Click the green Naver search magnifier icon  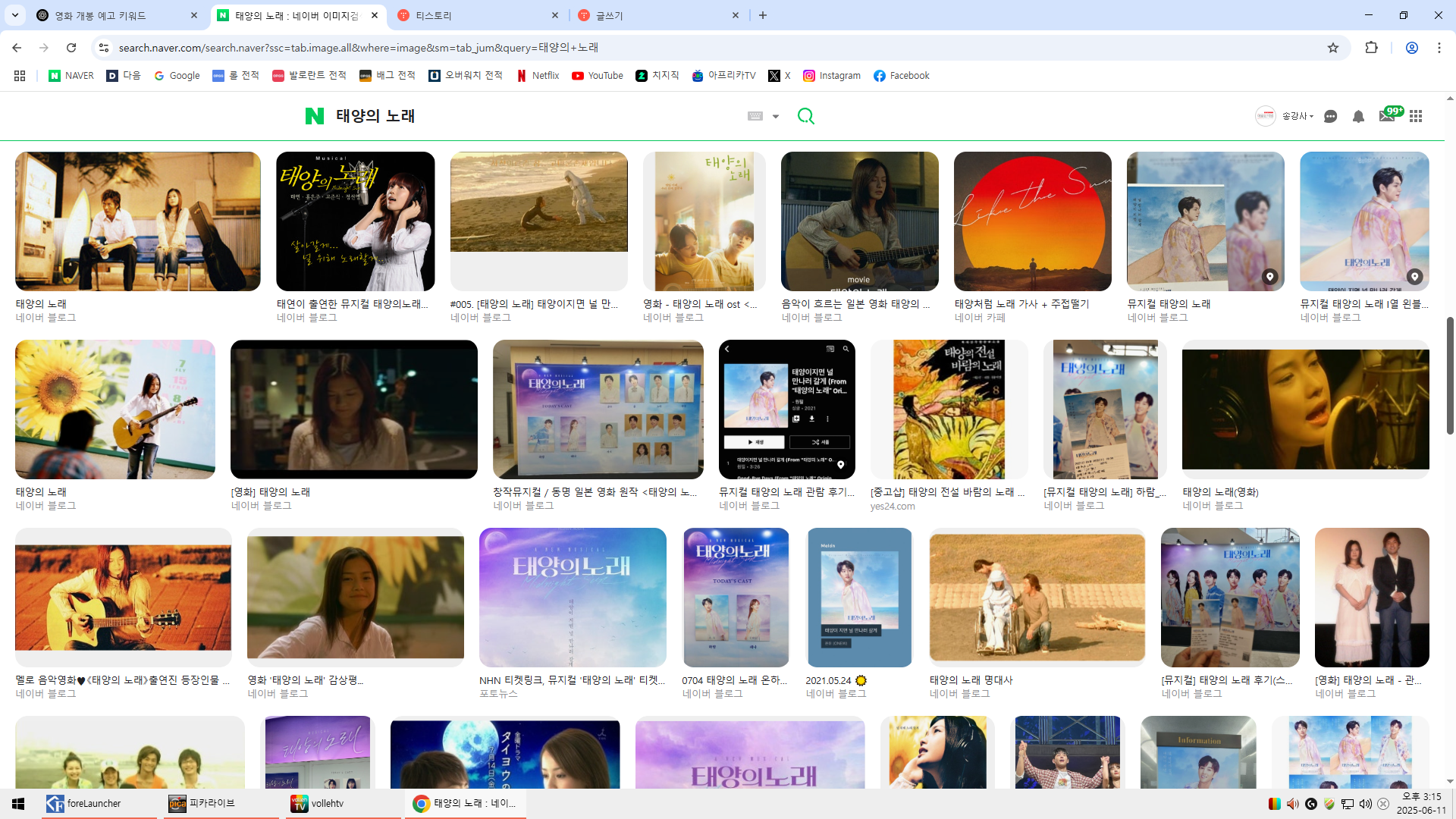tap(805, 116)
